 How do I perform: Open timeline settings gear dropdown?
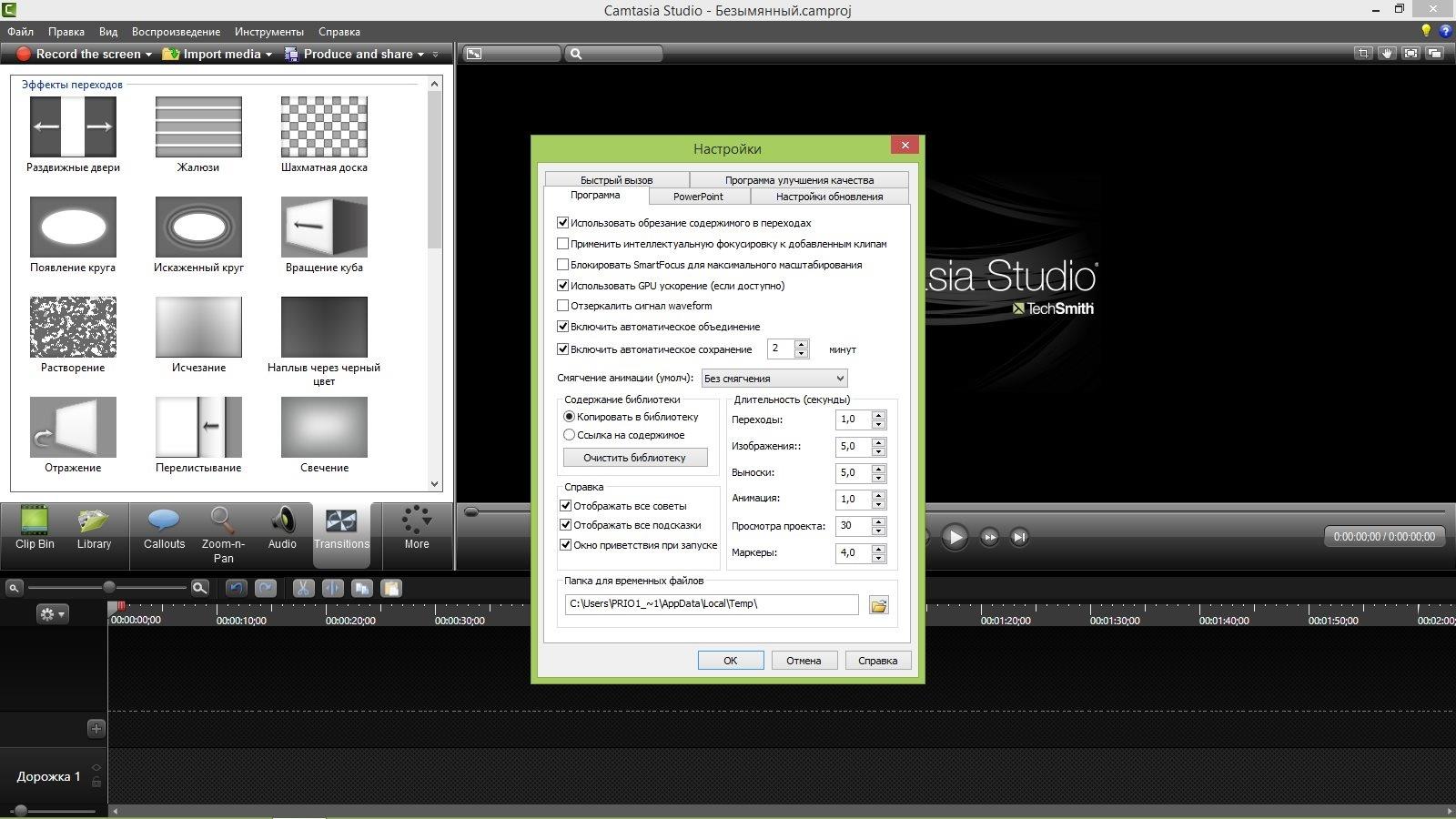[x=52, y=614]
